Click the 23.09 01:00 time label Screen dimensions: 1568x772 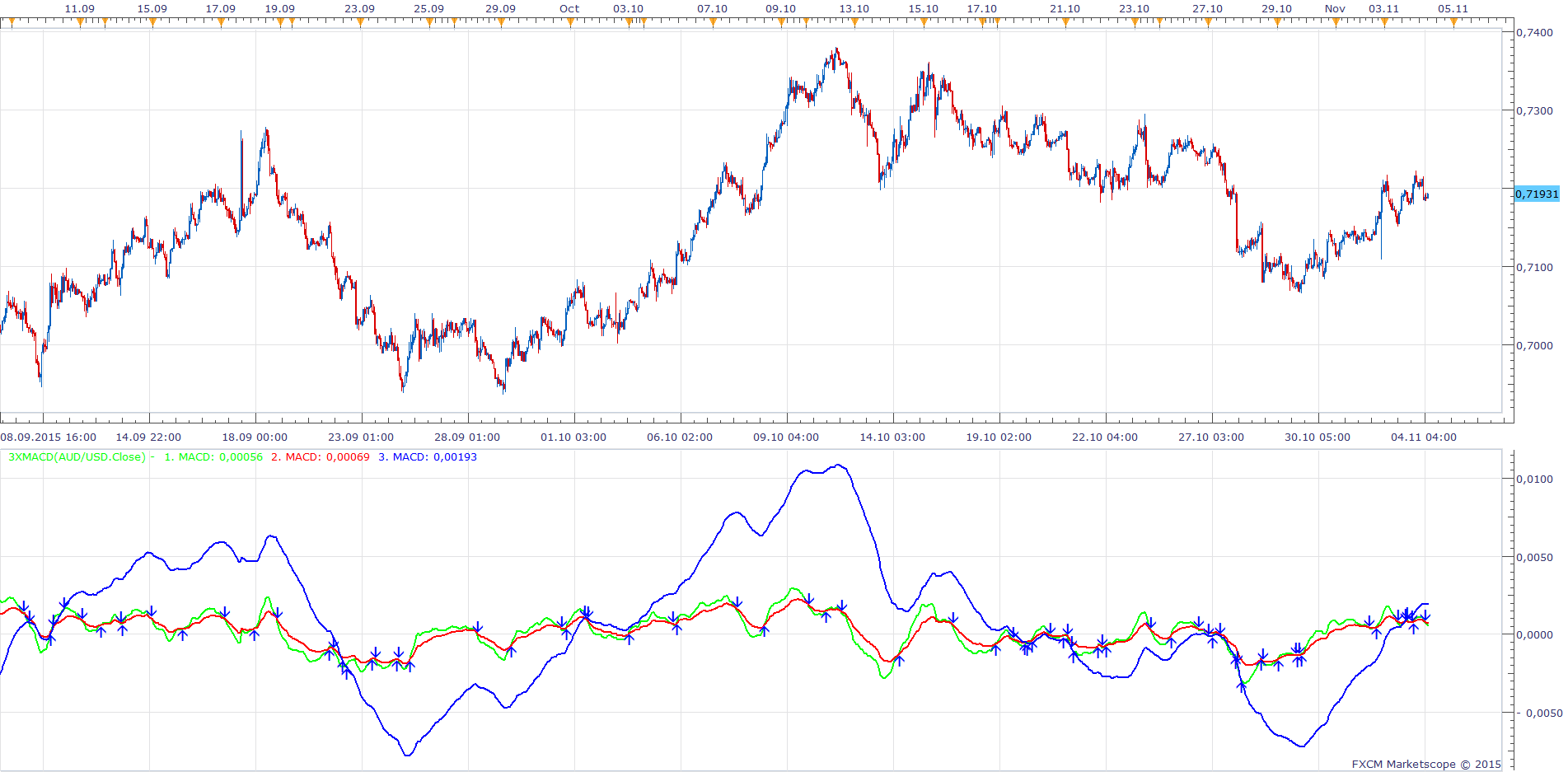pos(361,437)
